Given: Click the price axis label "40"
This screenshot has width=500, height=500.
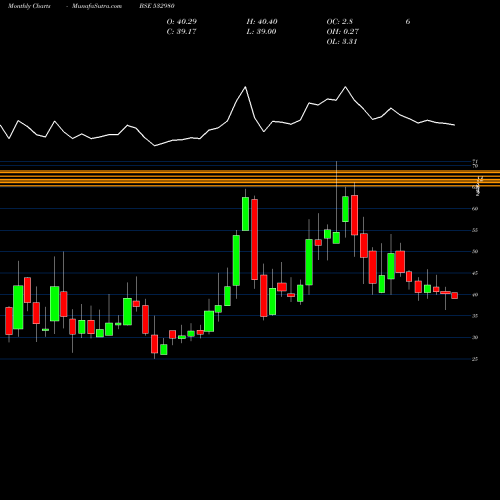Looking at the screenshot, I should [x=475, y=295].
